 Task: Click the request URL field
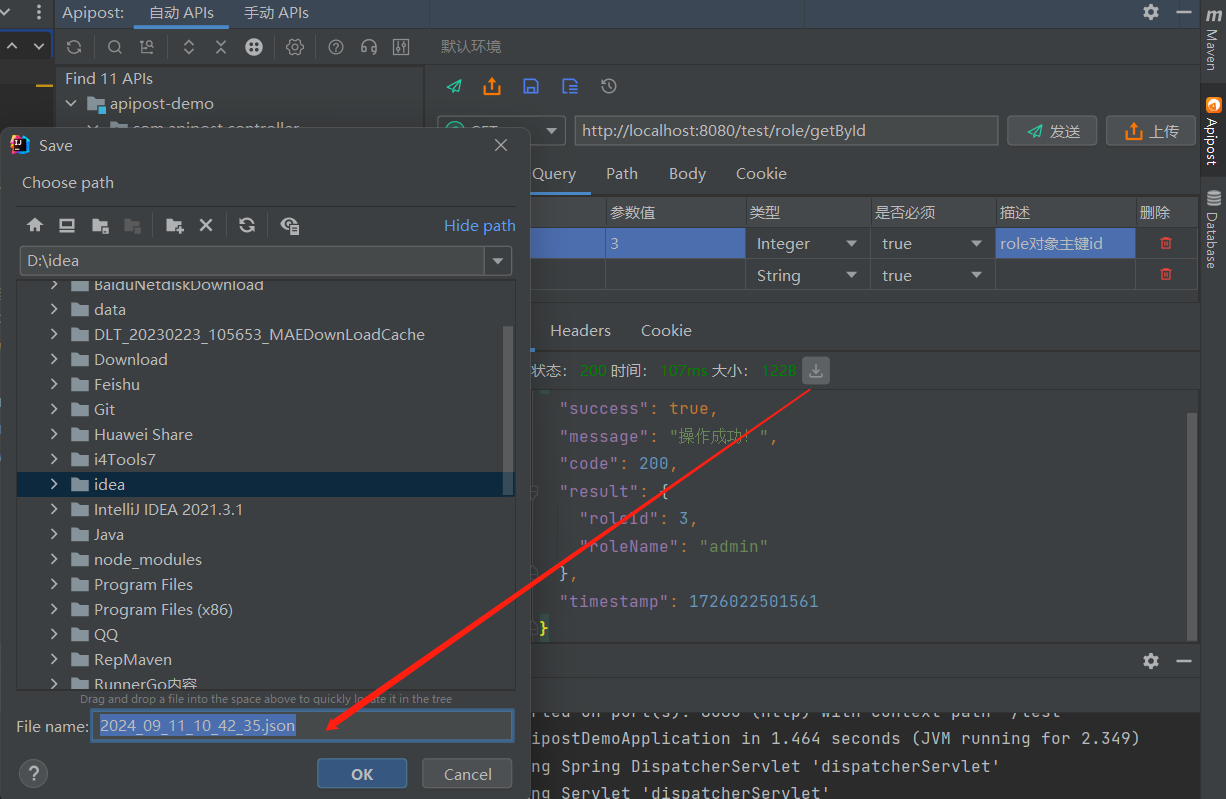pos(786,131)
